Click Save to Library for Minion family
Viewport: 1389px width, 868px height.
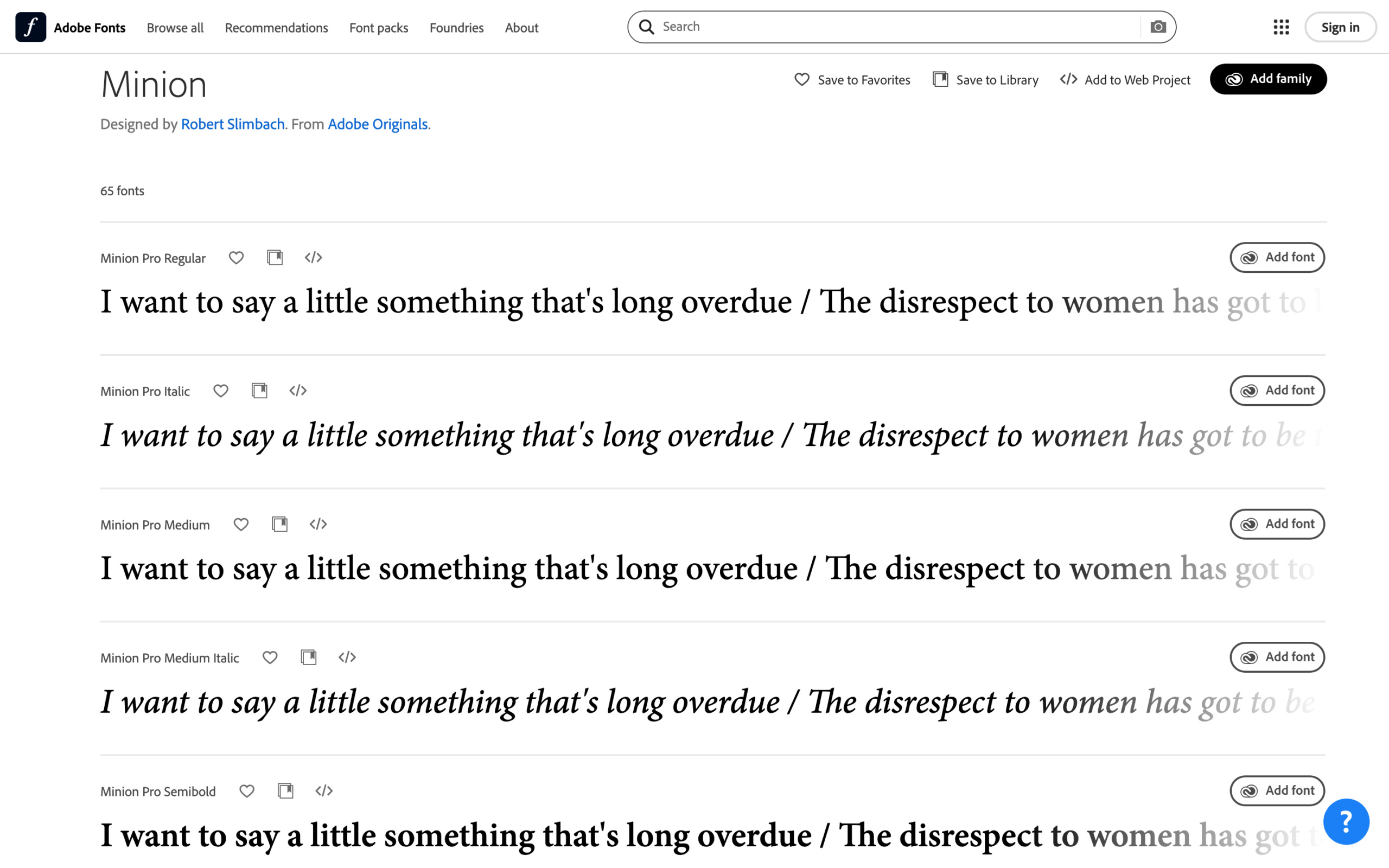coord(985,80)
